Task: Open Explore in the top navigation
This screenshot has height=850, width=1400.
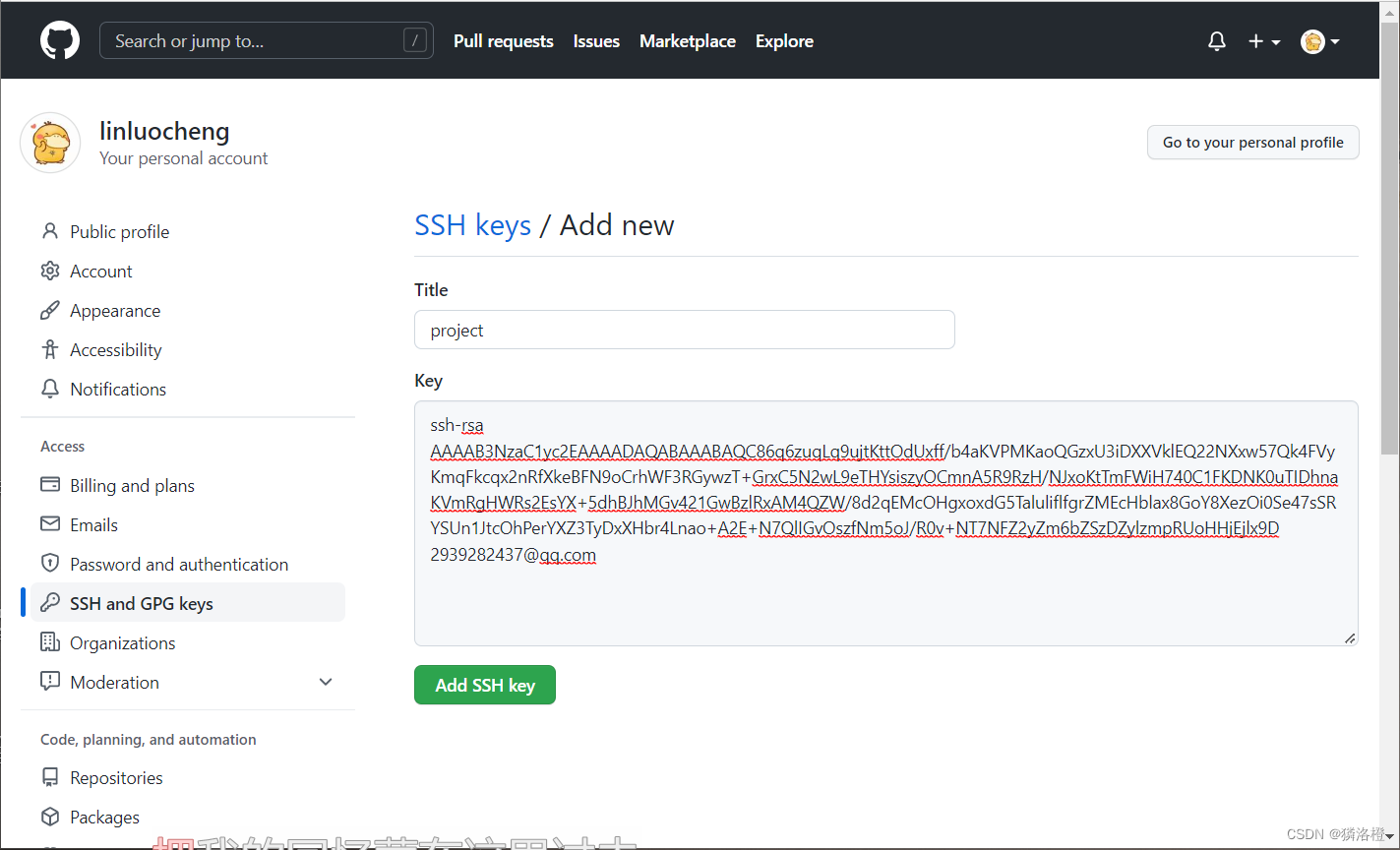Action: (x=784, y=41)
